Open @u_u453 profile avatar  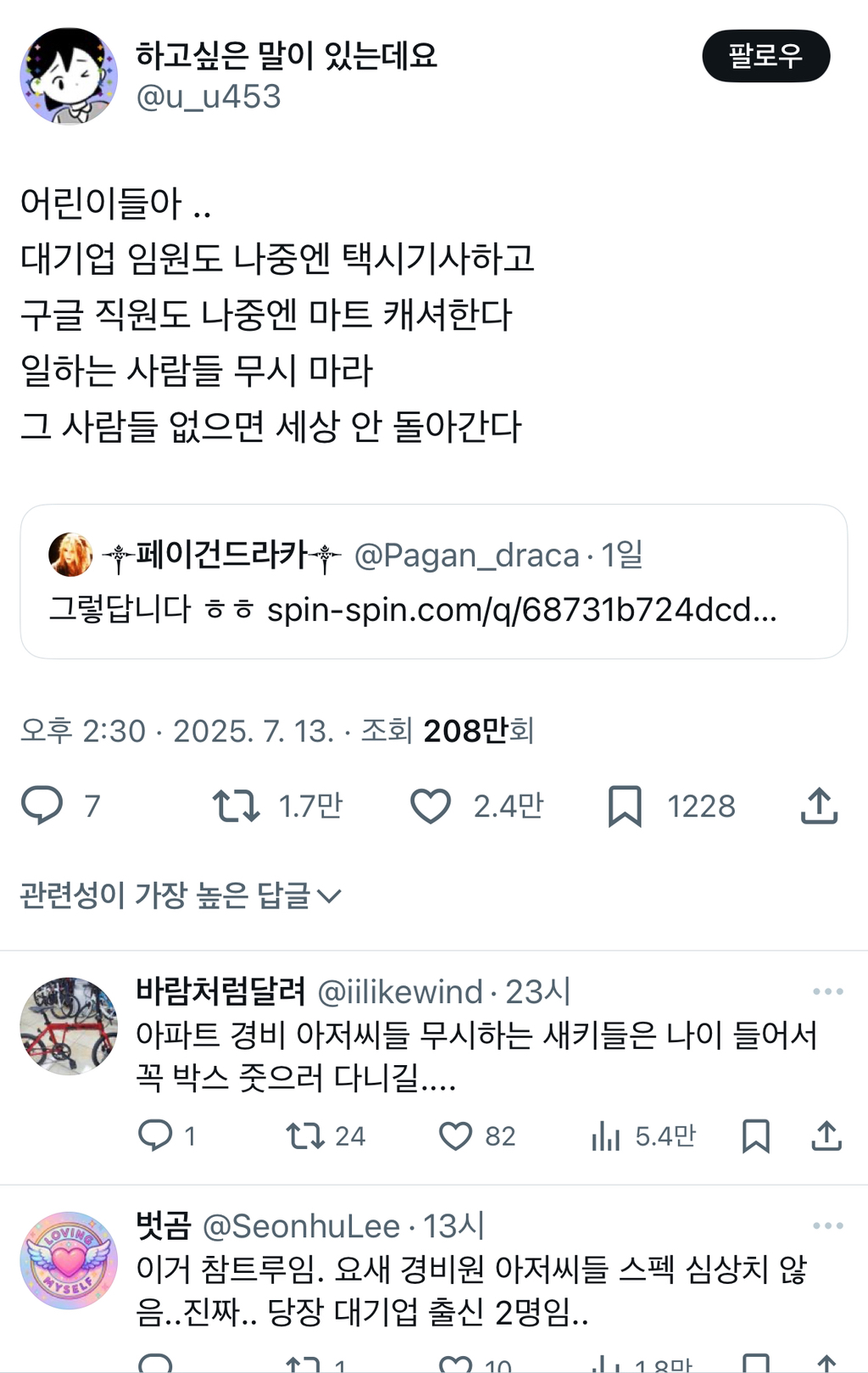[x=69, y=76]
